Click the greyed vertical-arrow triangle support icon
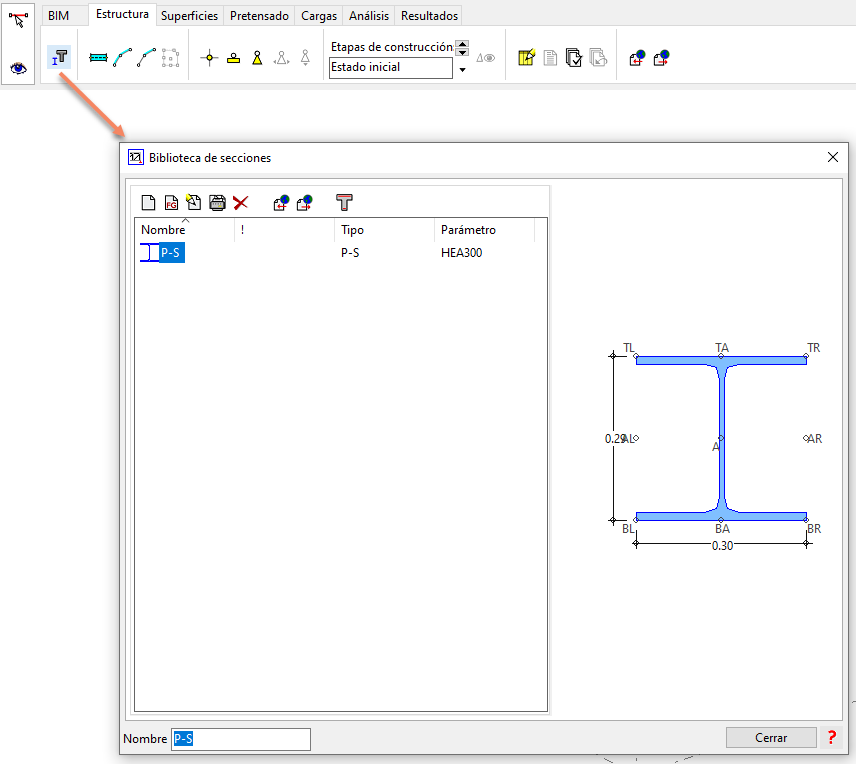856x764 pixels. 305,58
